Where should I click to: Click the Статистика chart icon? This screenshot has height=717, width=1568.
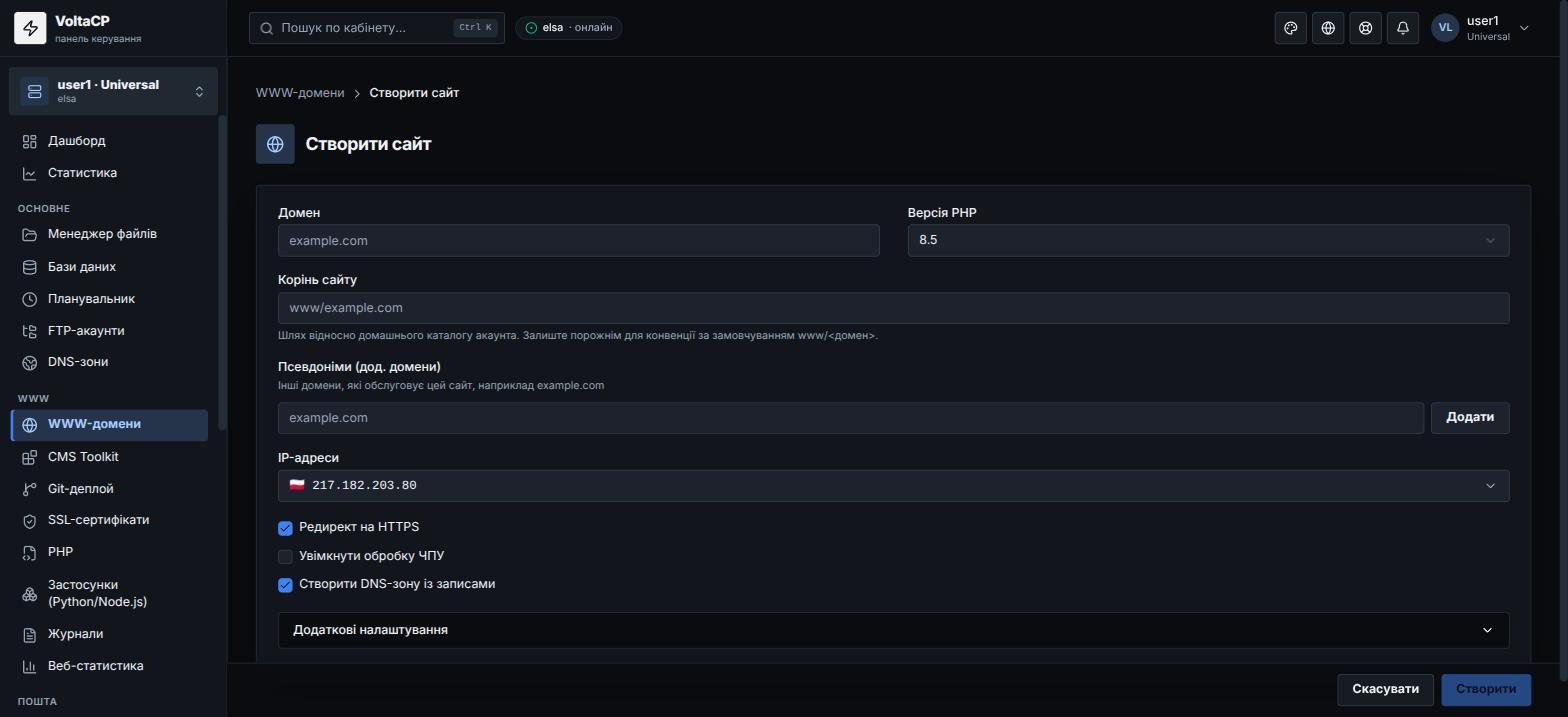[30, 173]
